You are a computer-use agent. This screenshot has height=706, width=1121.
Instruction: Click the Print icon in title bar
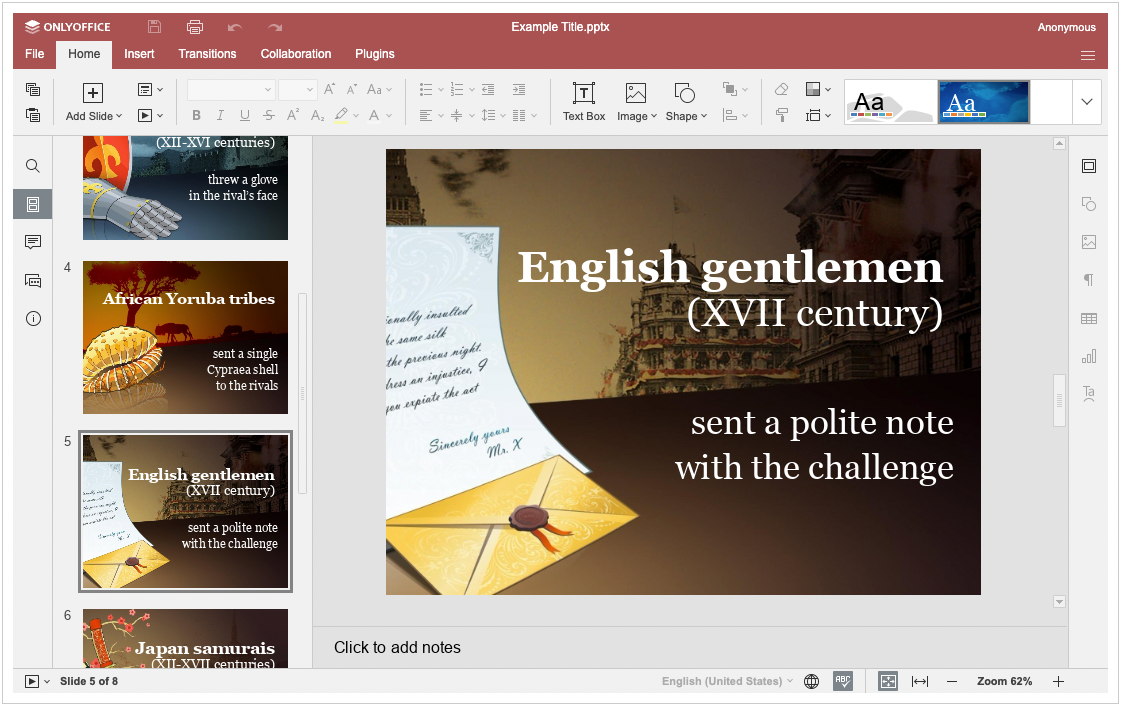[194, 27]
